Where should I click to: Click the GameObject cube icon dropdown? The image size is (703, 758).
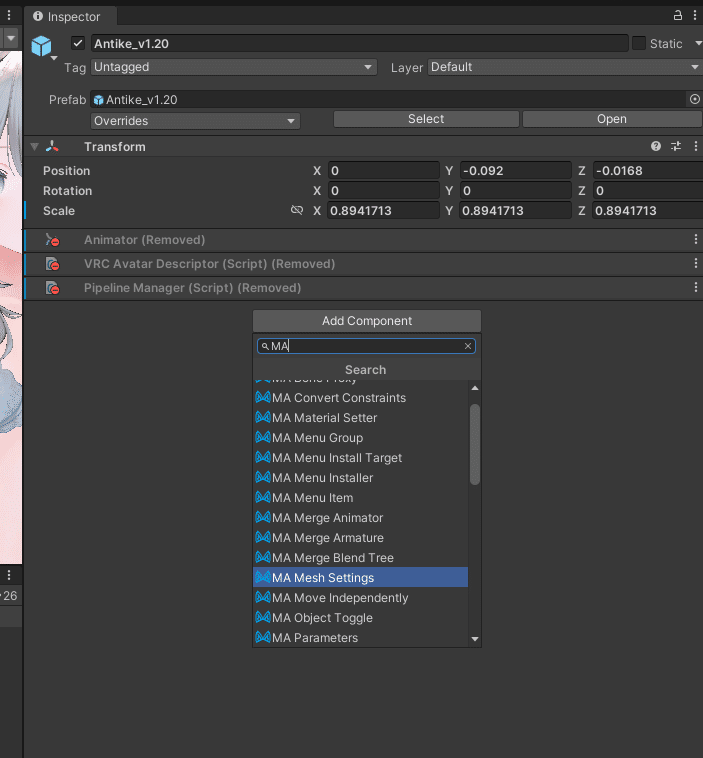[44, 47]
